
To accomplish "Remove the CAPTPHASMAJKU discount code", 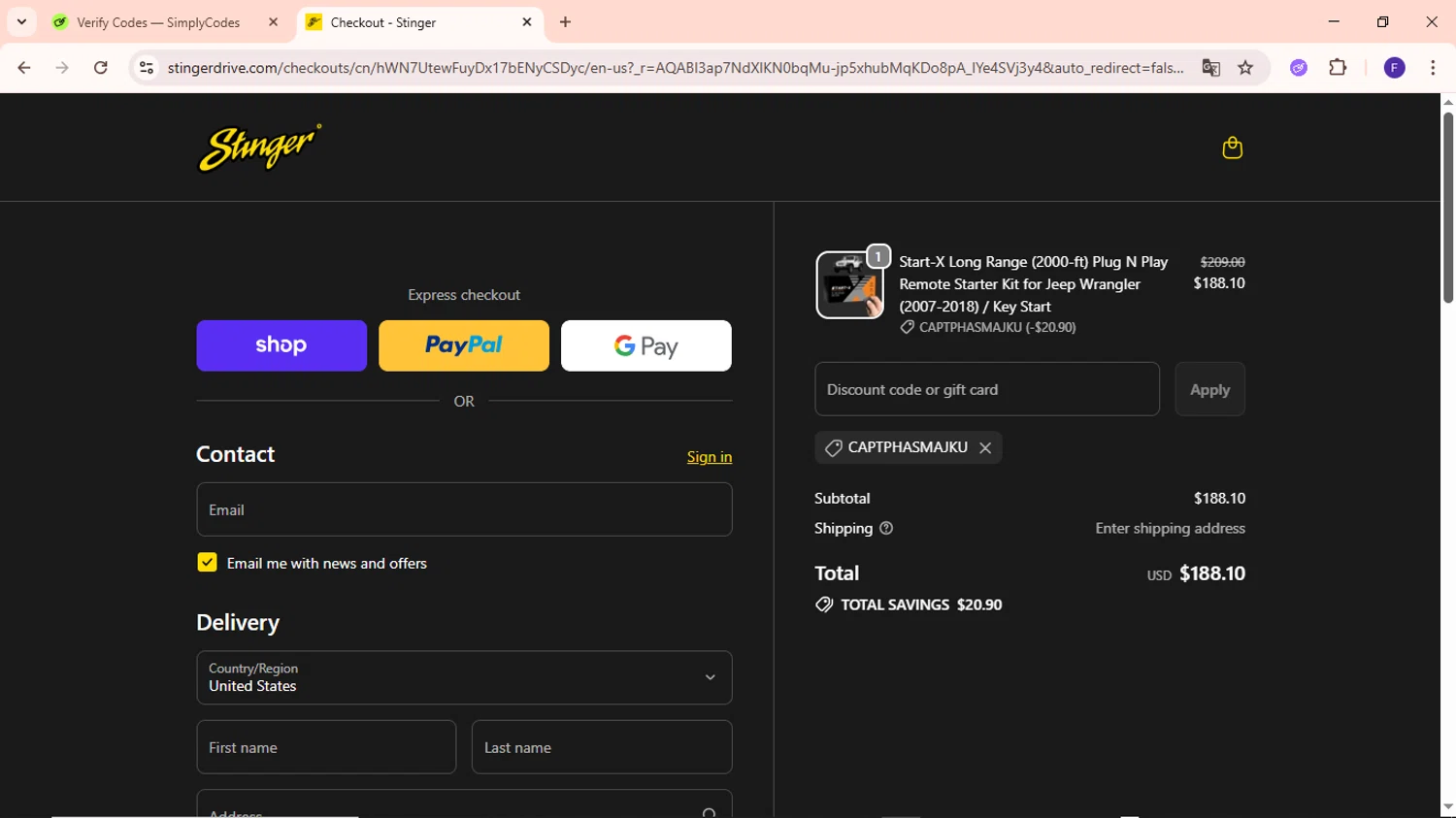I will [x=985, y=447].
